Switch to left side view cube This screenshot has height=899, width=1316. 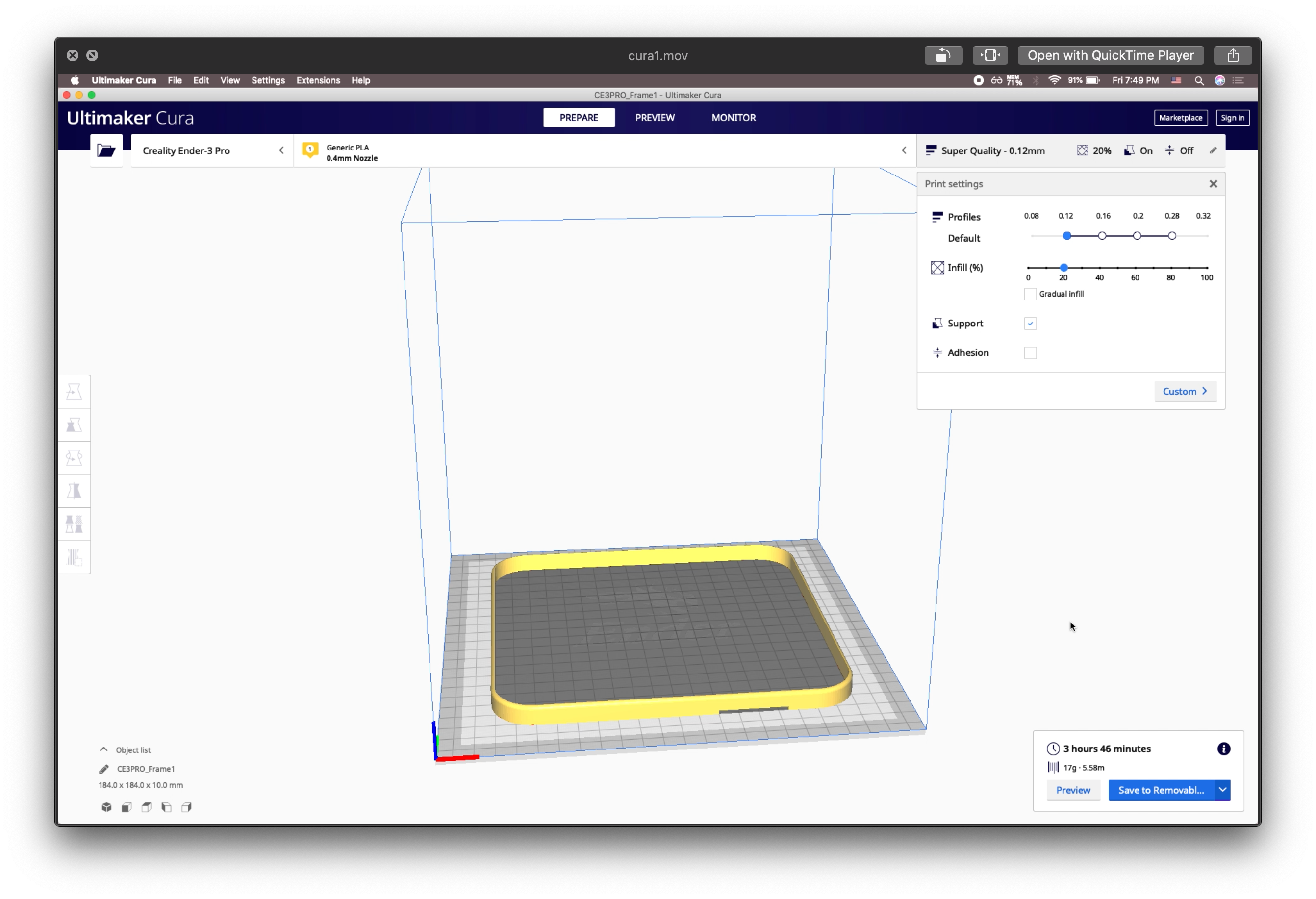click(167, 807)
